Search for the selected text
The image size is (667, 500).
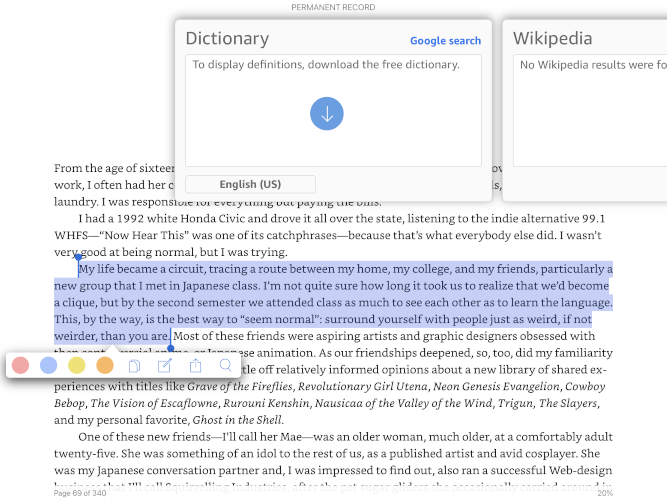click(x=225, y=366)
